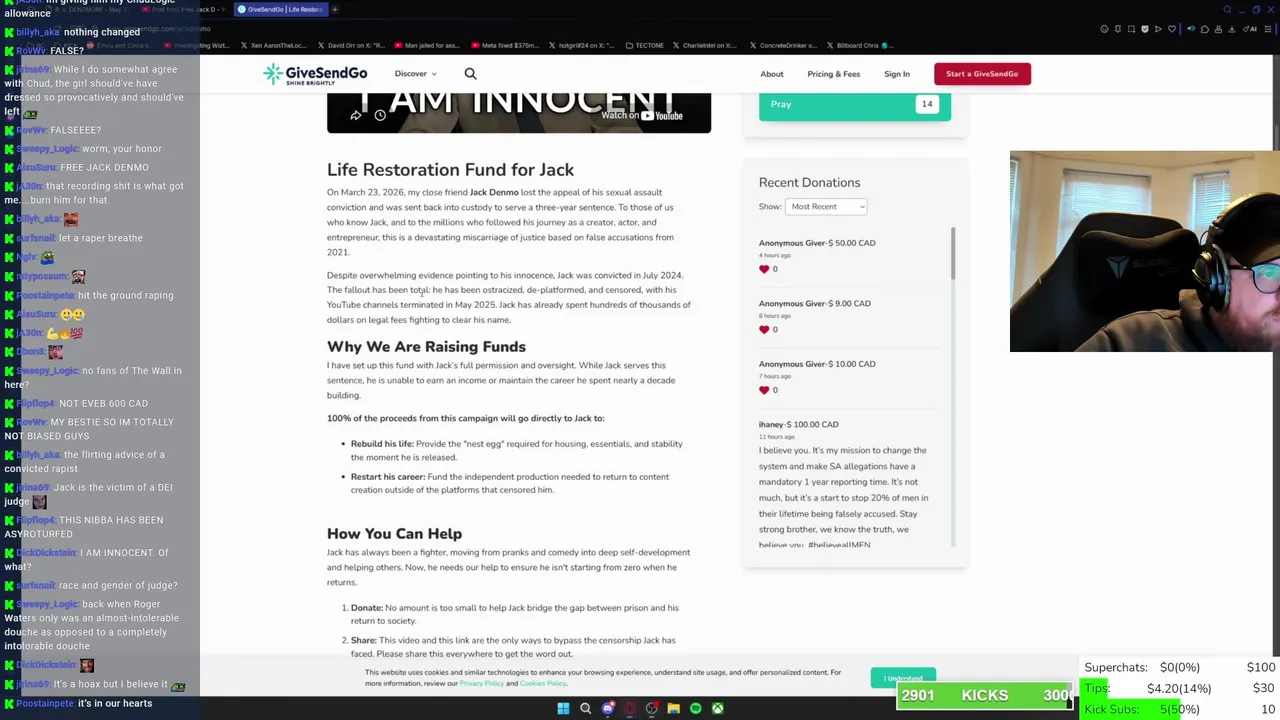This screenshot has width=1280, height=720.
Task: Open the site search magnifier icon
Action: [470, 73]
